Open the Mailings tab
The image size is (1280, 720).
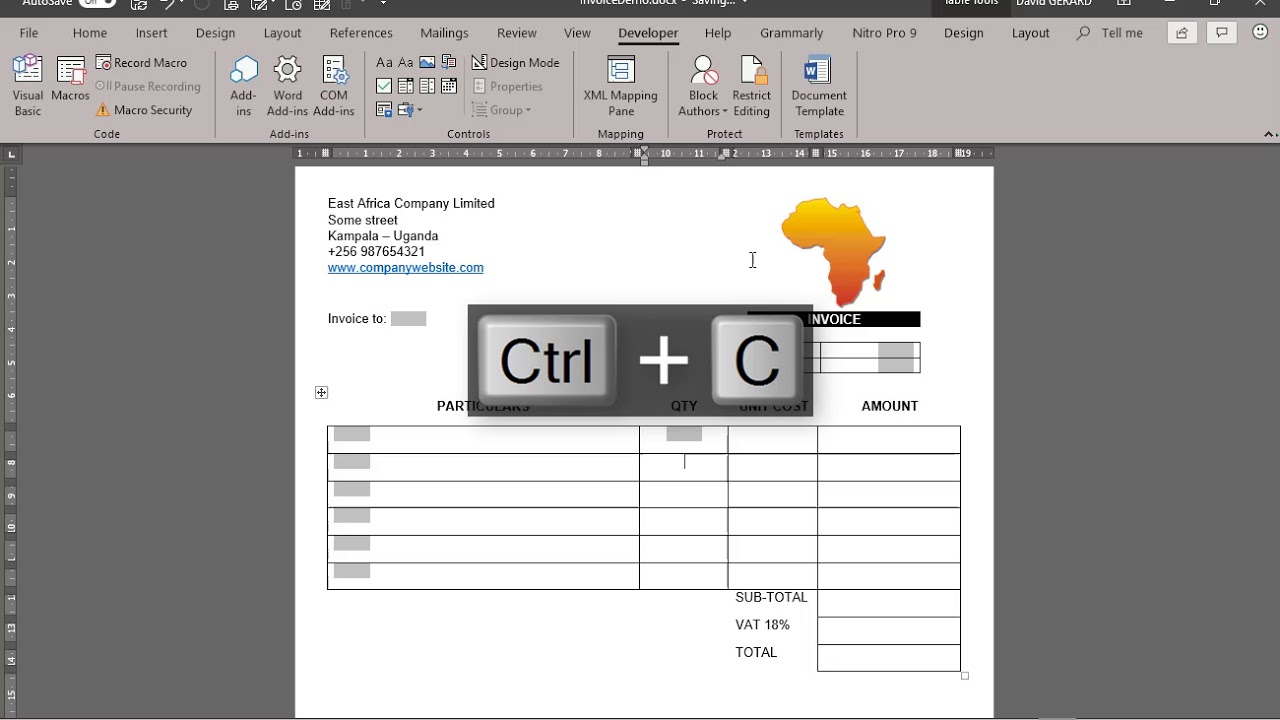click(x=444, y=33)
